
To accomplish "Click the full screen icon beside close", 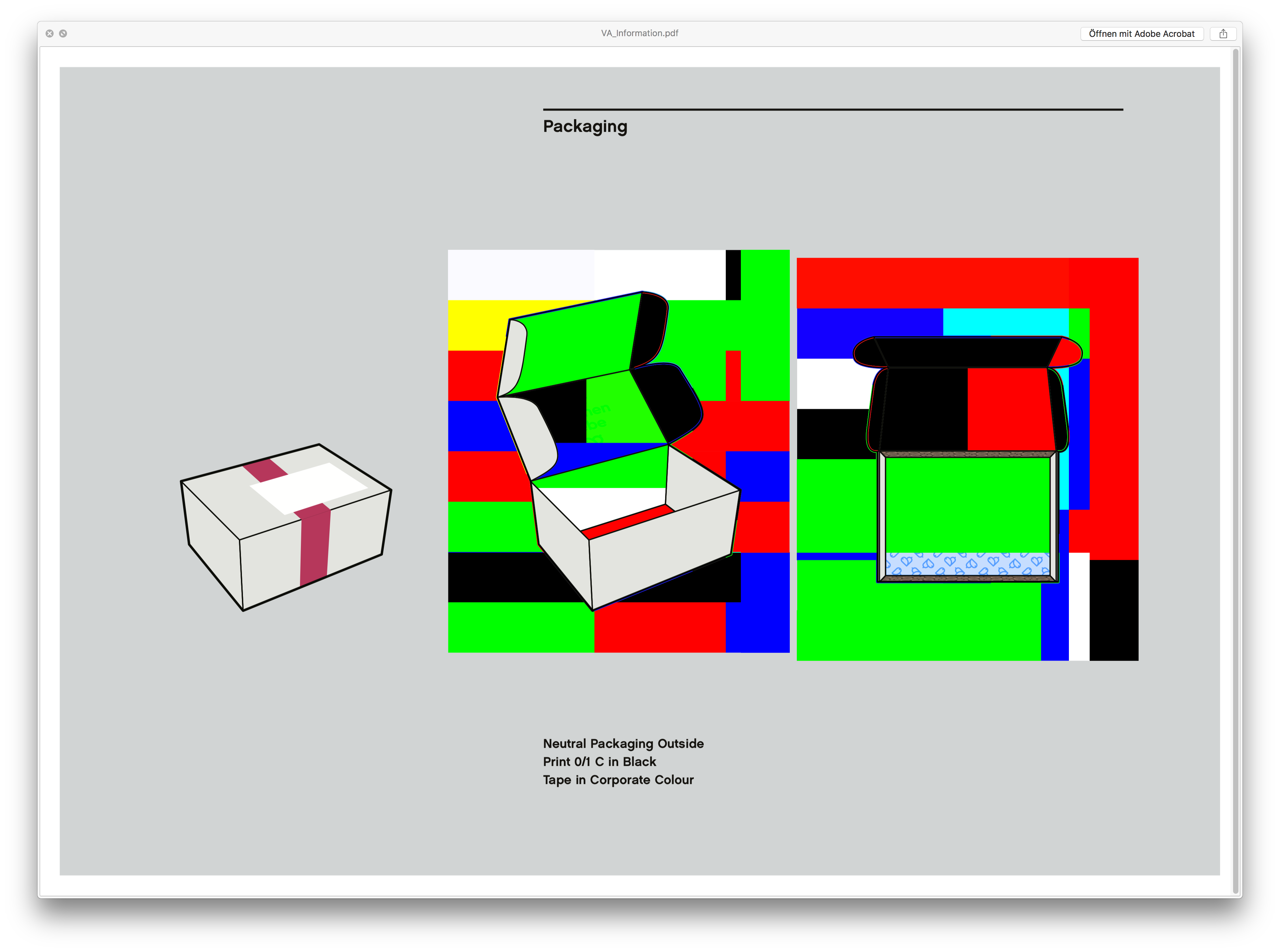I will coord(63,33).
